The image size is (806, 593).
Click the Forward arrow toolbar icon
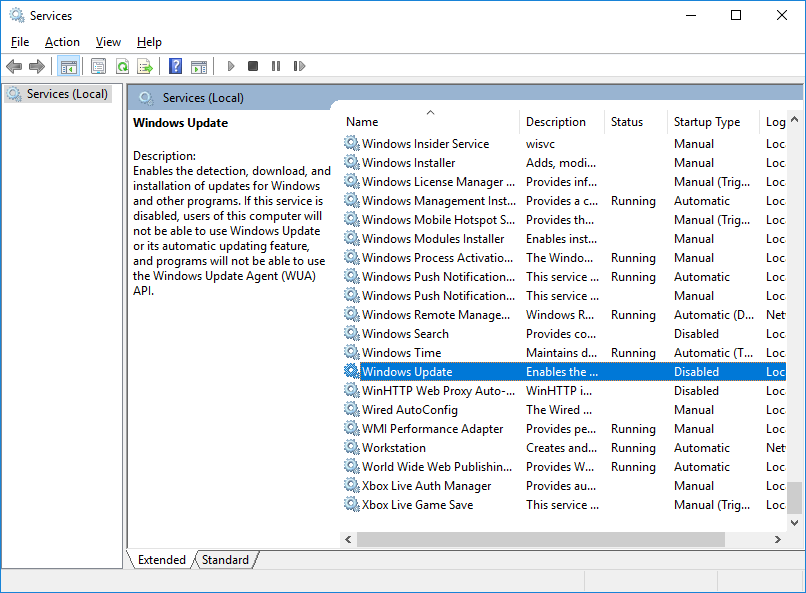(x=37, y=66)
